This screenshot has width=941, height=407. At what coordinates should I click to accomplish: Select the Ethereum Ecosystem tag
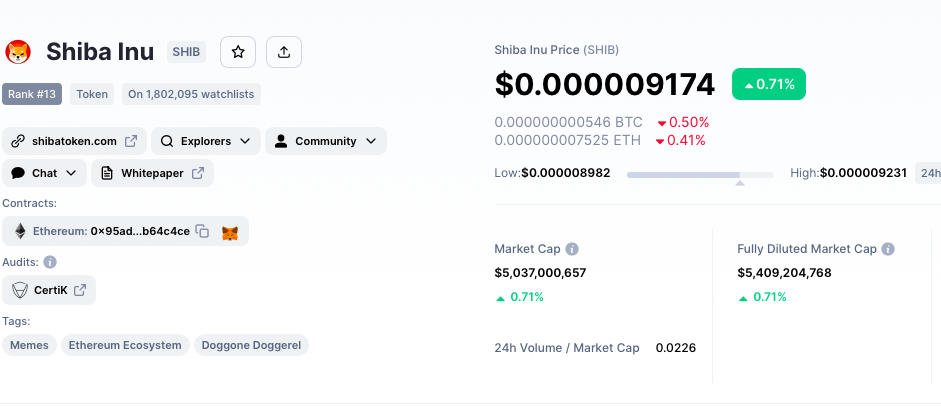[125, 345]
